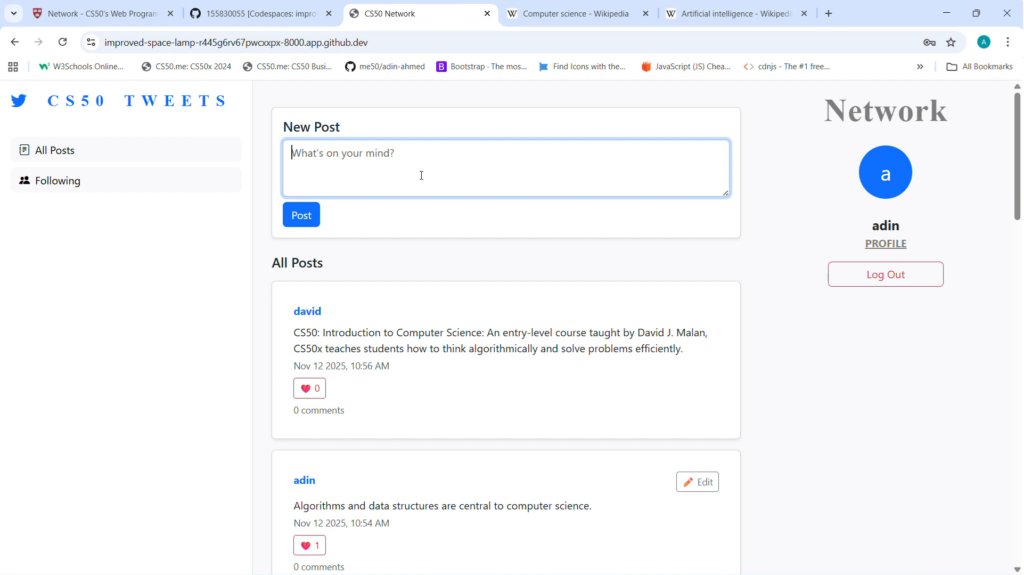Close the GitHub Codespaces tab
Viewport: 1024px width, 575px height.
tap(329, 13)
